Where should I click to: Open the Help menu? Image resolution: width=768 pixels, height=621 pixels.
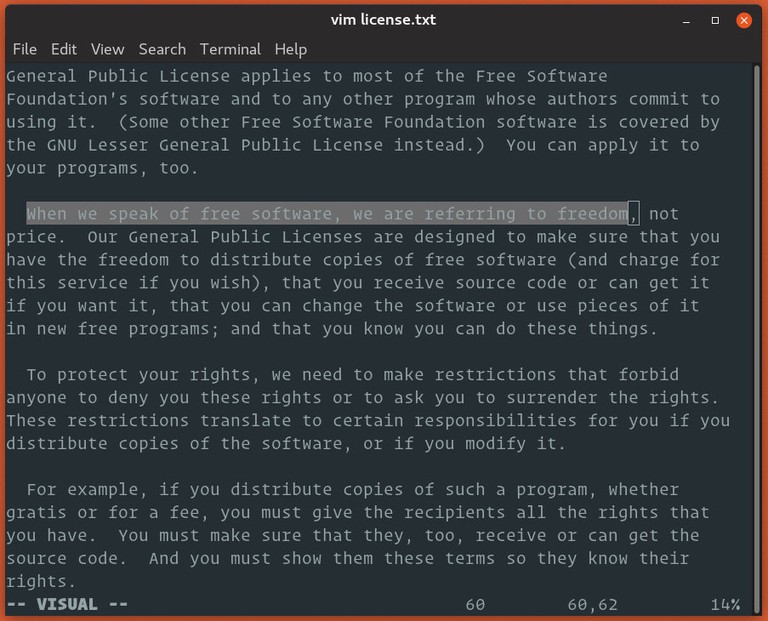291,49
